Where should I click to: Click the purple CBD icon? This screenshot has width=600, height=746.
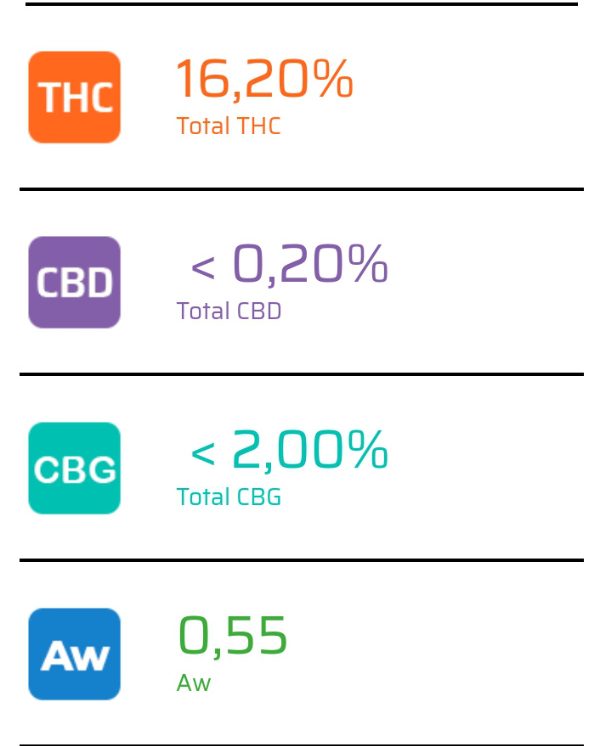74,282
